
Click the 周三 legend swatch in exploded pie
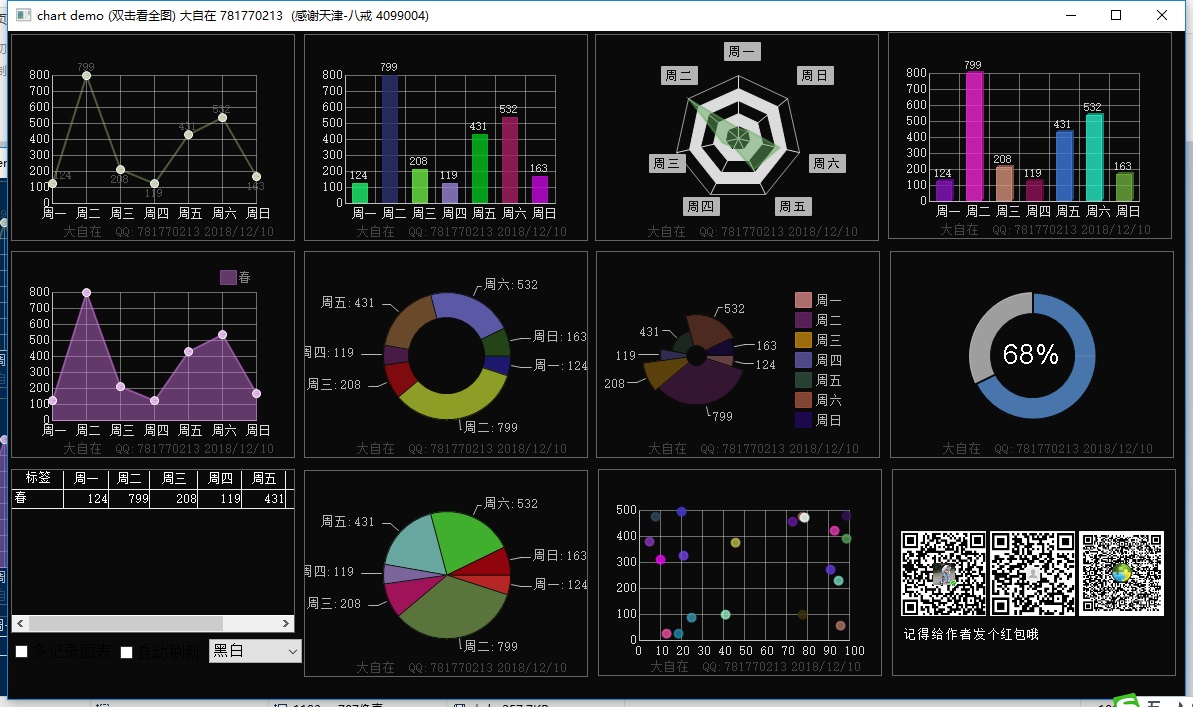(803, 339)
